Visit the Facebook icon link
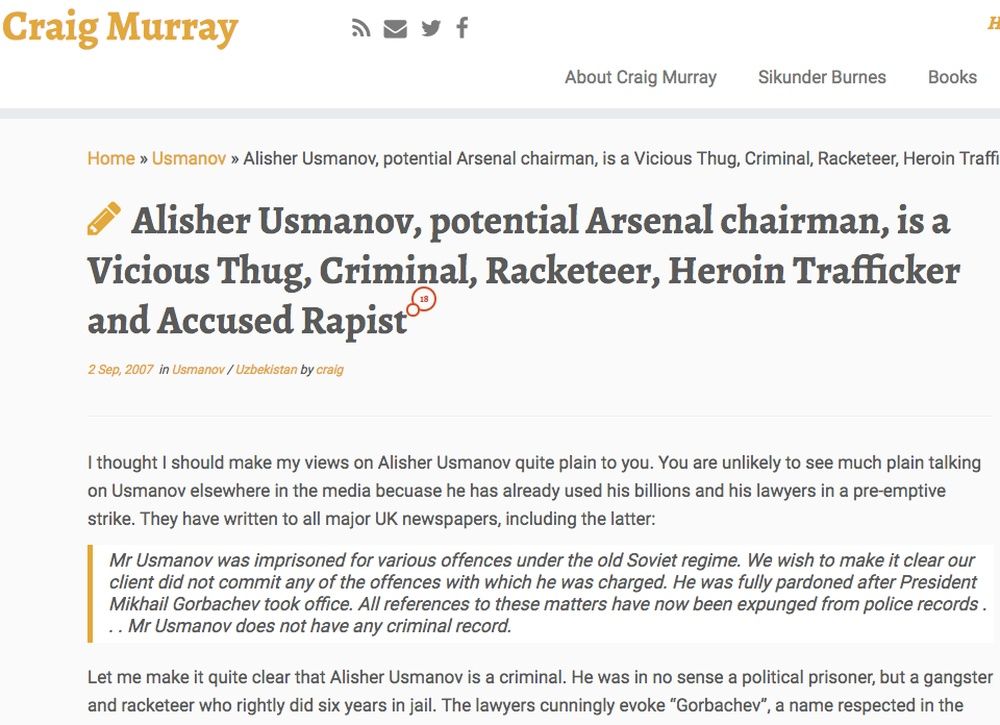This screenshot has width=1000, height=725. pos(462,28)
